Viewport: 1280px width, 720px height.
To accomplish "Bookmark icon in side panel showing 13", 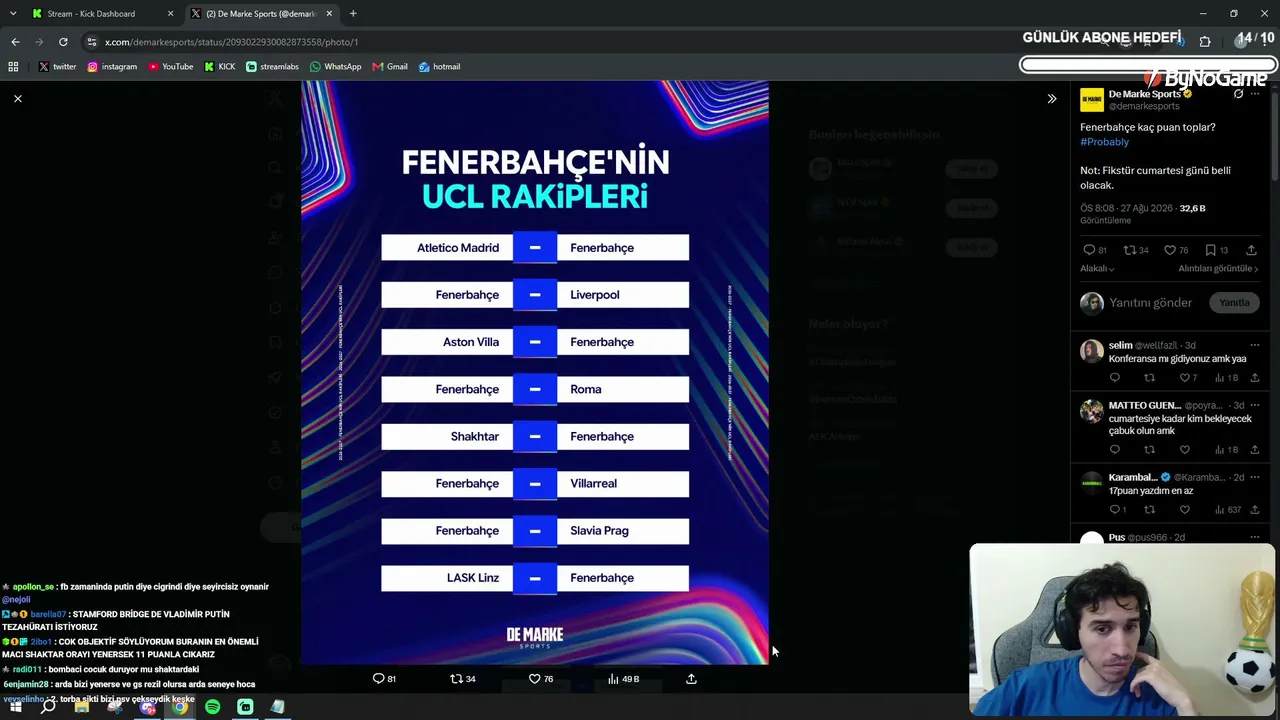I will pyautogui.click(x=1210, y=250).
